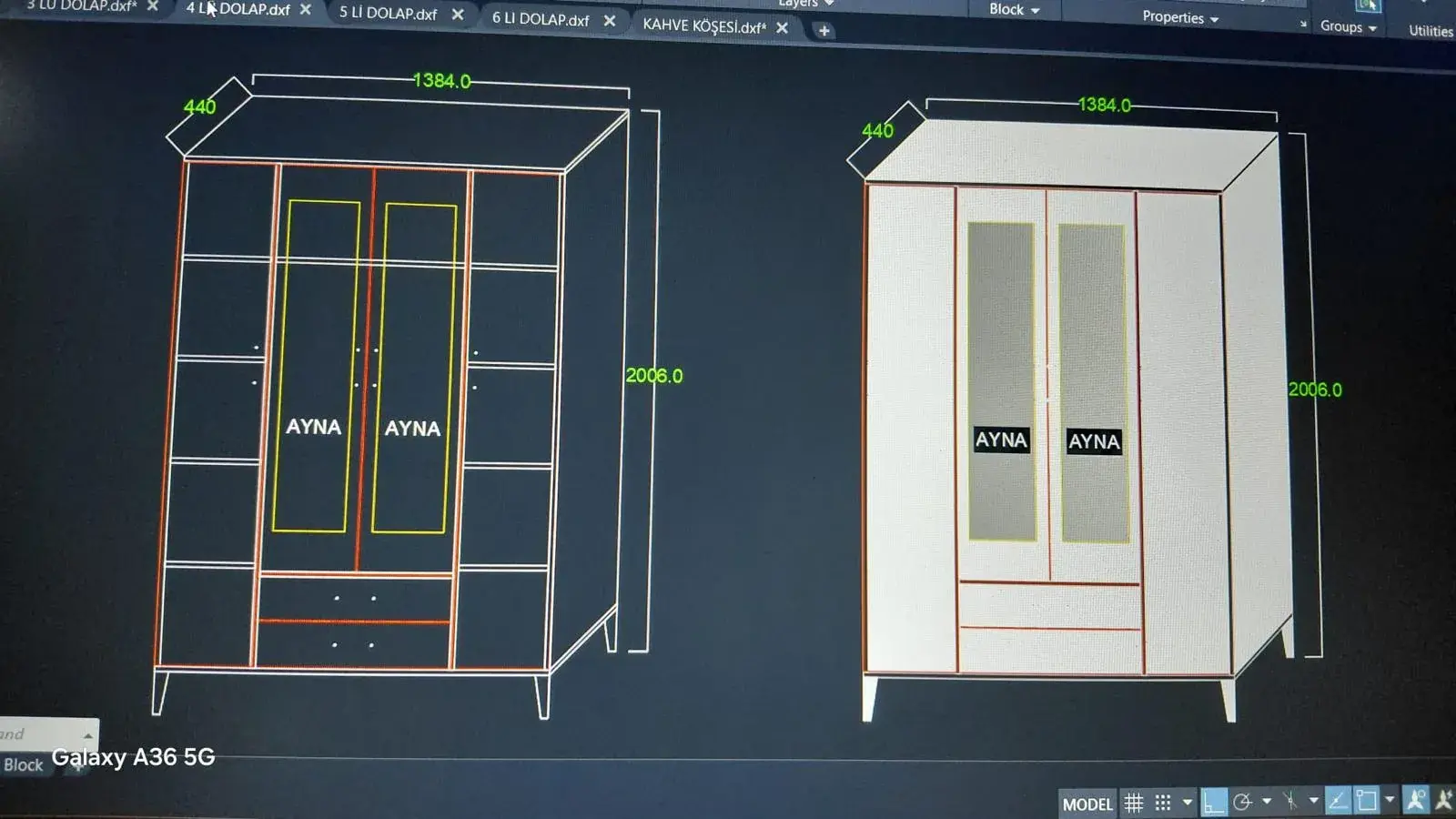Image resolution: width=1456 pixels, height=819 pixels.
Task: Open object snap options dropdown arrow
Action: coord(1390,799)
